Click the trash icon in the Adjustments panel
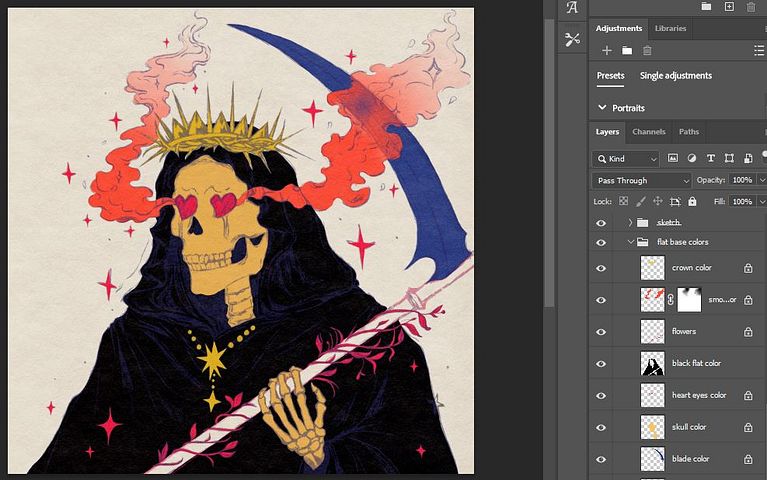This screenshot has width=767, height=480. click(x=647, y=51)
